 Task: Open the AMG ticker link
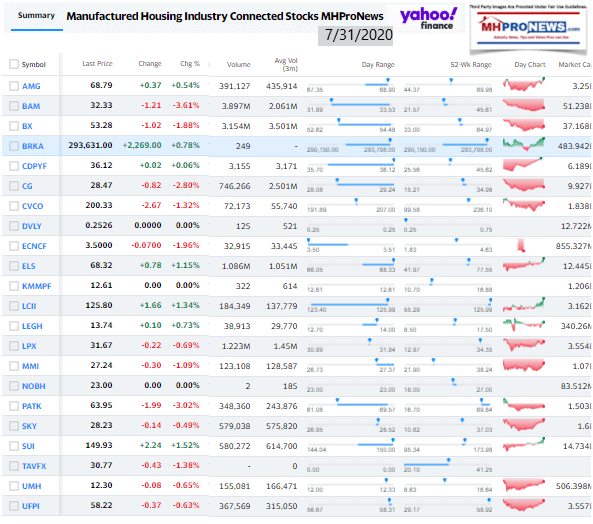tap(31, 86)
